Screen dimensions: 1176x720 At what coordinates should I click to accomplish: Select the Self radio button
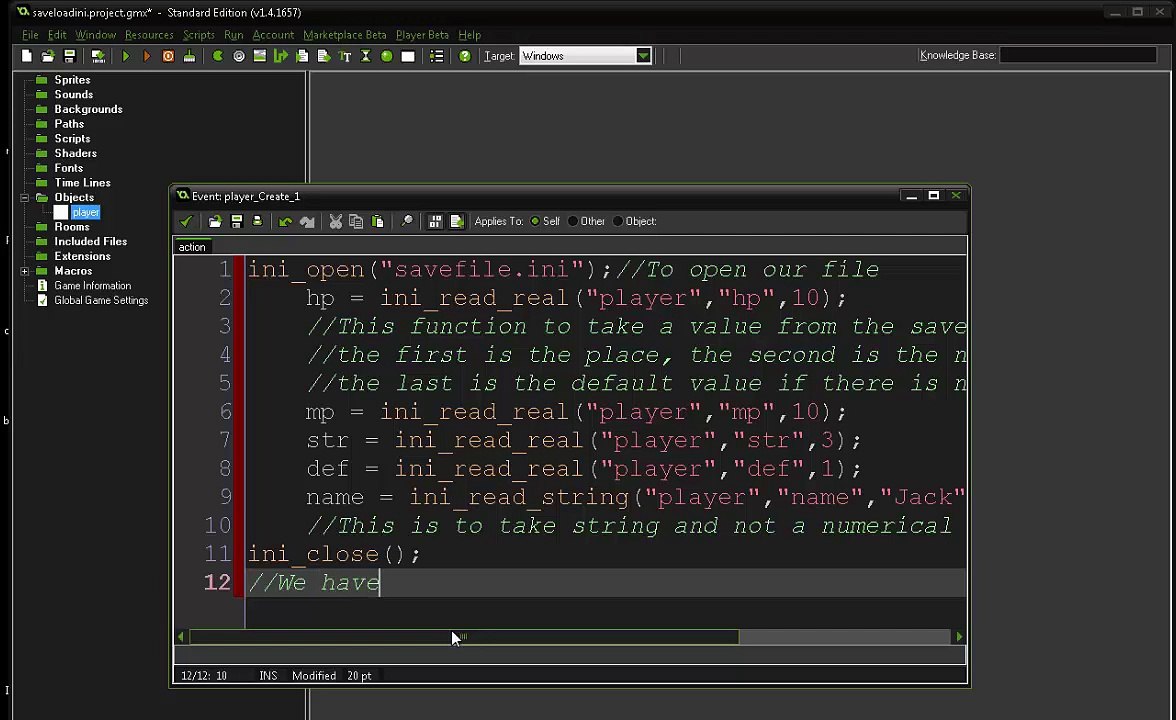535,221
